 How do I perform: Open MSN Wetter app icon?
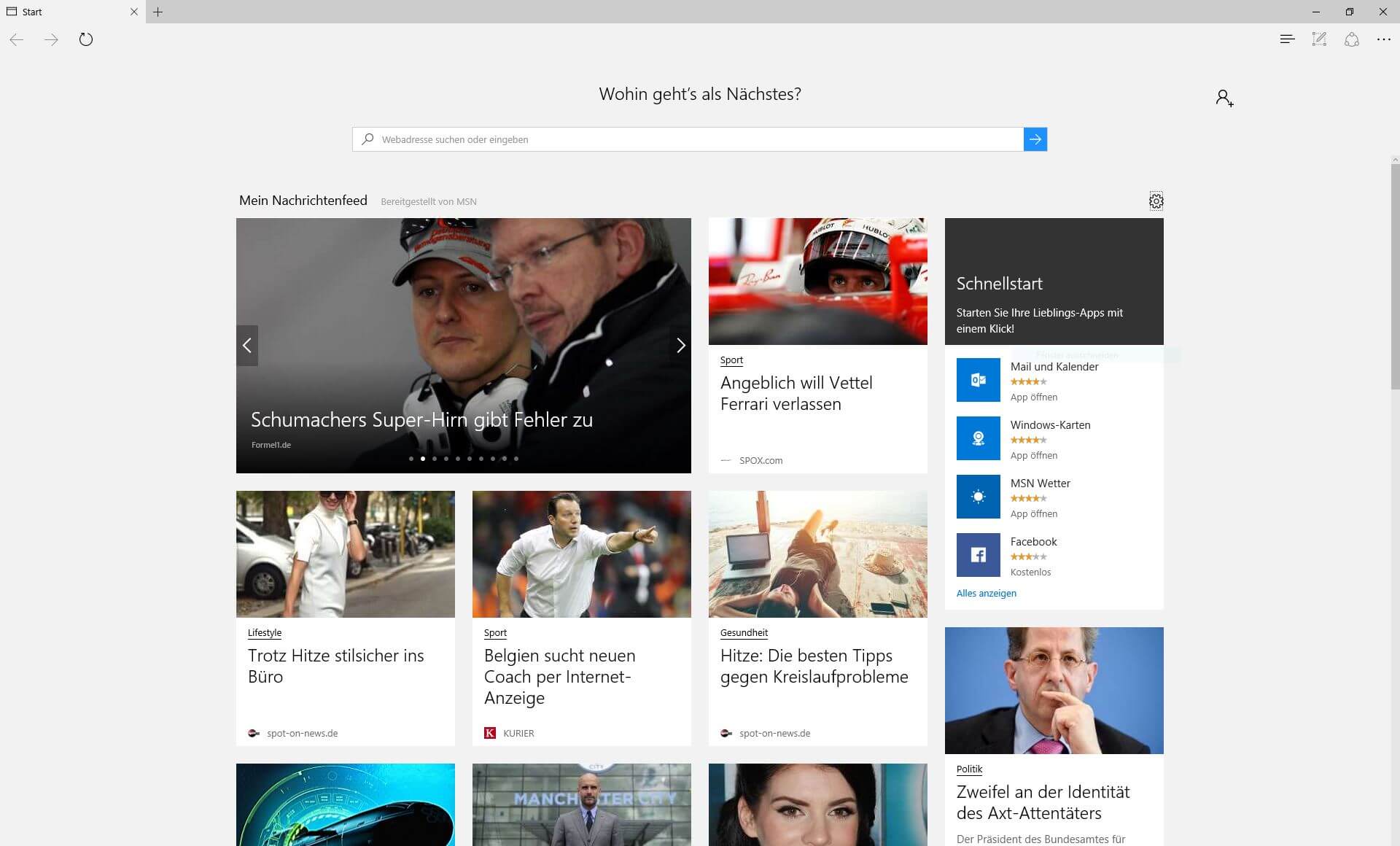(x=979, y=497)
